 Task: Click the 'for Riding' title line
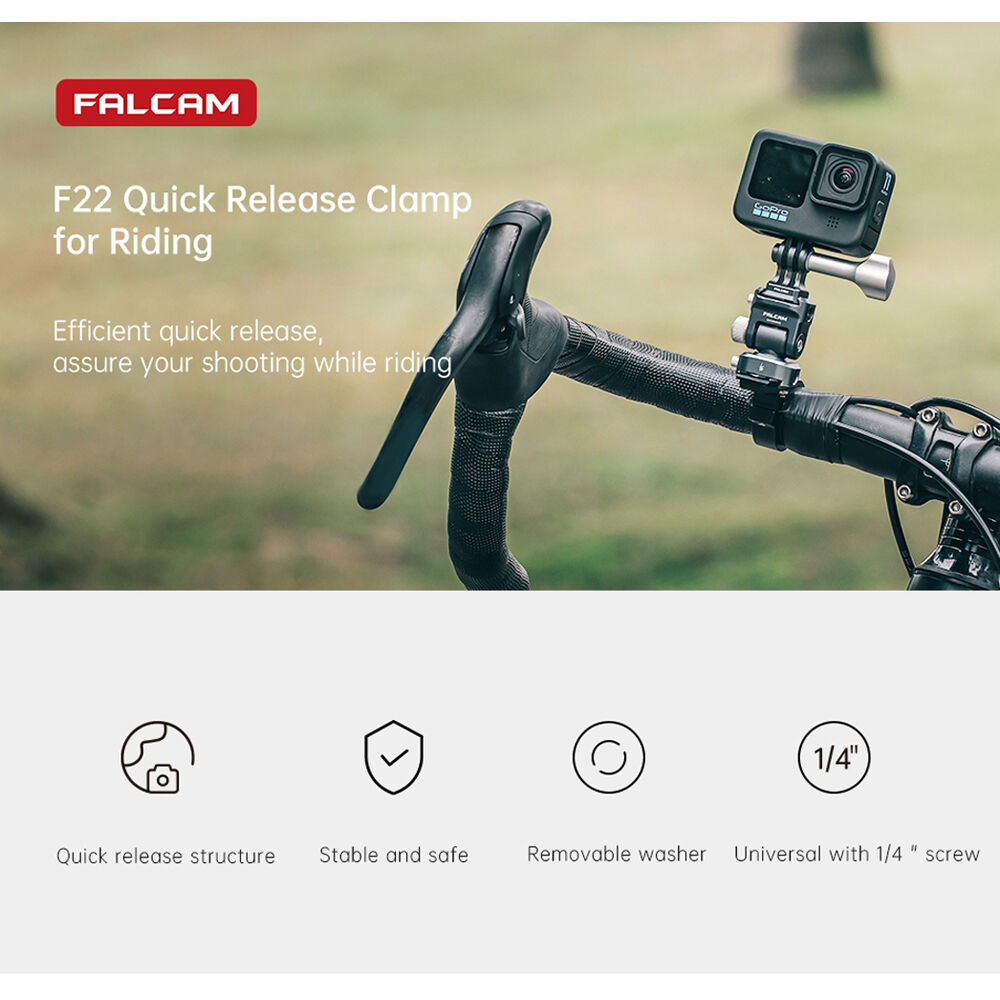pos(133,242)
